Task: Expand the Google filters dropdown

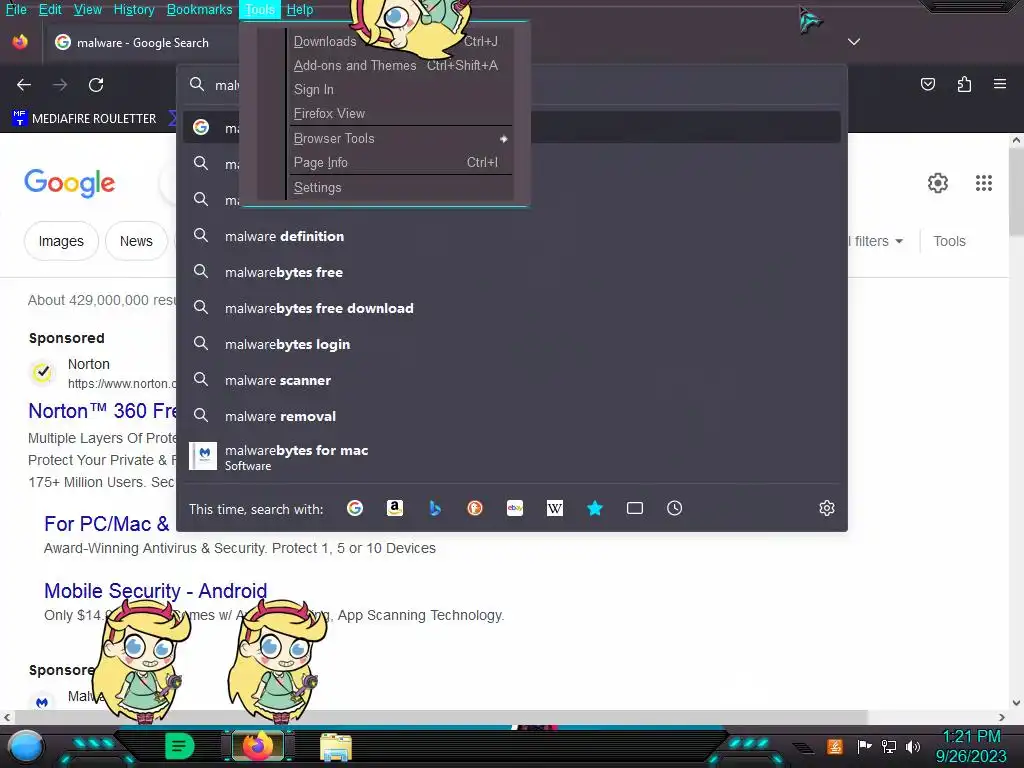Action: coord(878,241)
